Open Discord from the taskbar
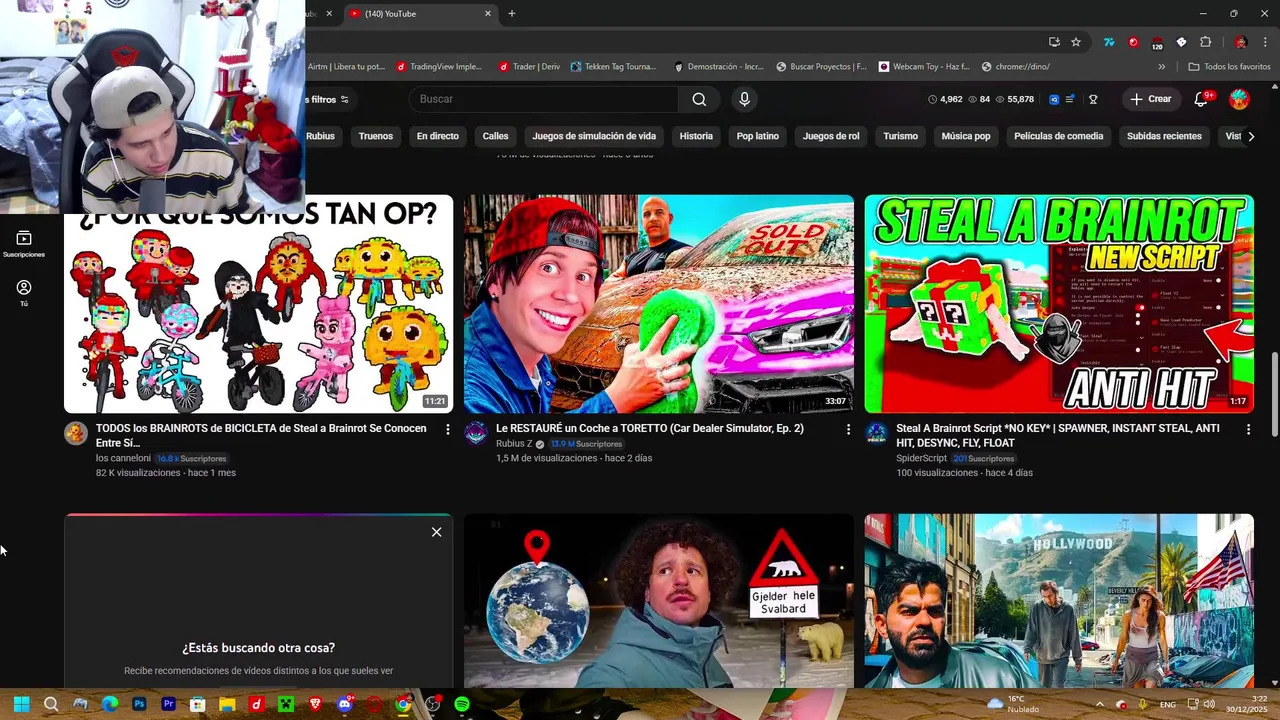Screen dimensions: 1280x720 pos(345,704)
